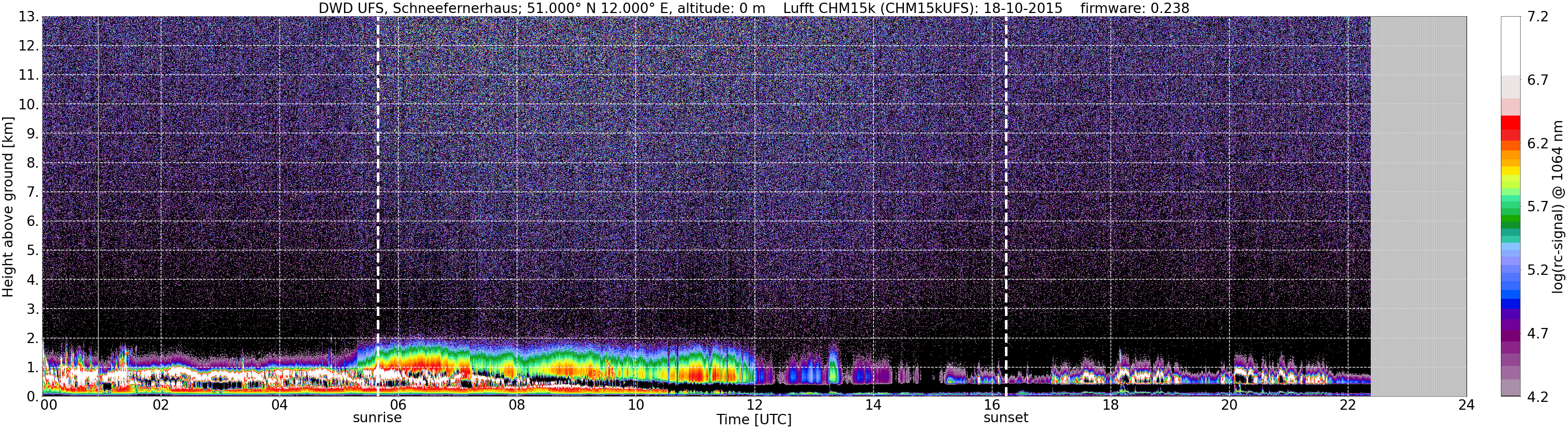The width and height of the screenshot is (1568, 430).
Task: Click the colorbar tick value '5.2'
Action: pyautogui.click(x=1537, y=270)
